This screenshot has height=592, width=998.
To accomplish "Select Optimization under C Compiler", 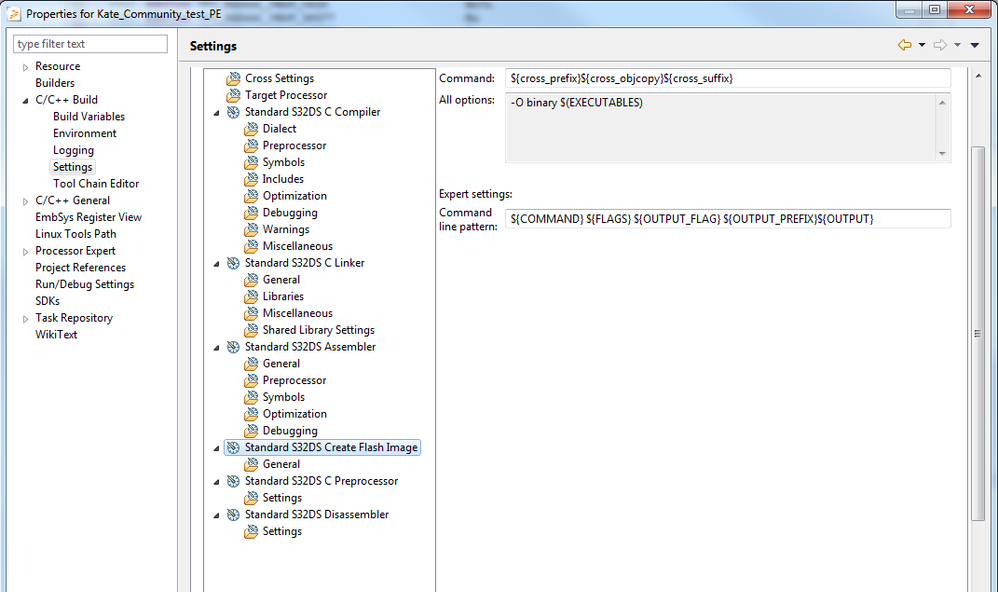I will click(x=295, y=196).
